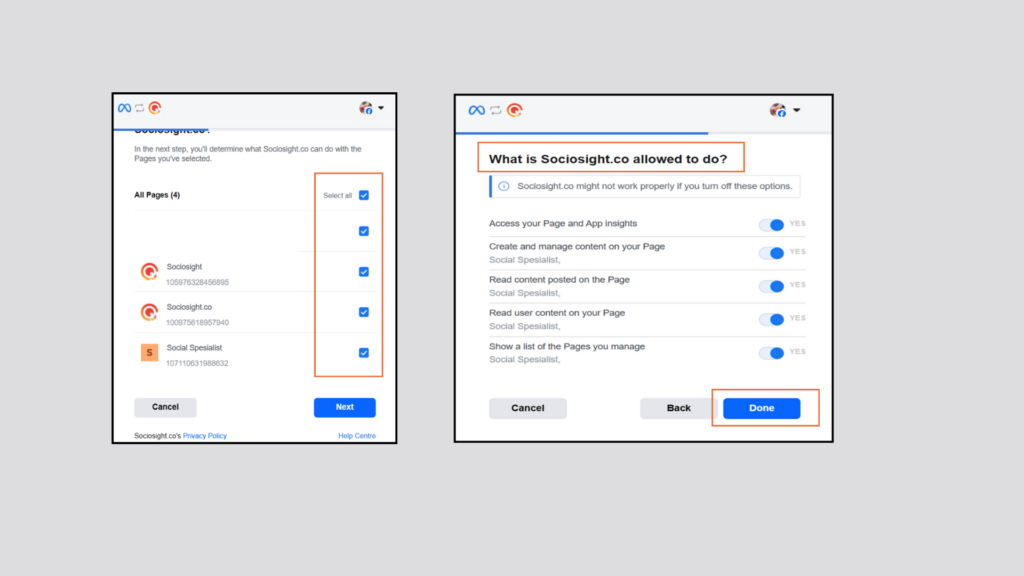This screenshot has width=1024, height=576.
Task: Uncheck the Sociosight.co page checkbox
Action: click(x=364, y=312)
